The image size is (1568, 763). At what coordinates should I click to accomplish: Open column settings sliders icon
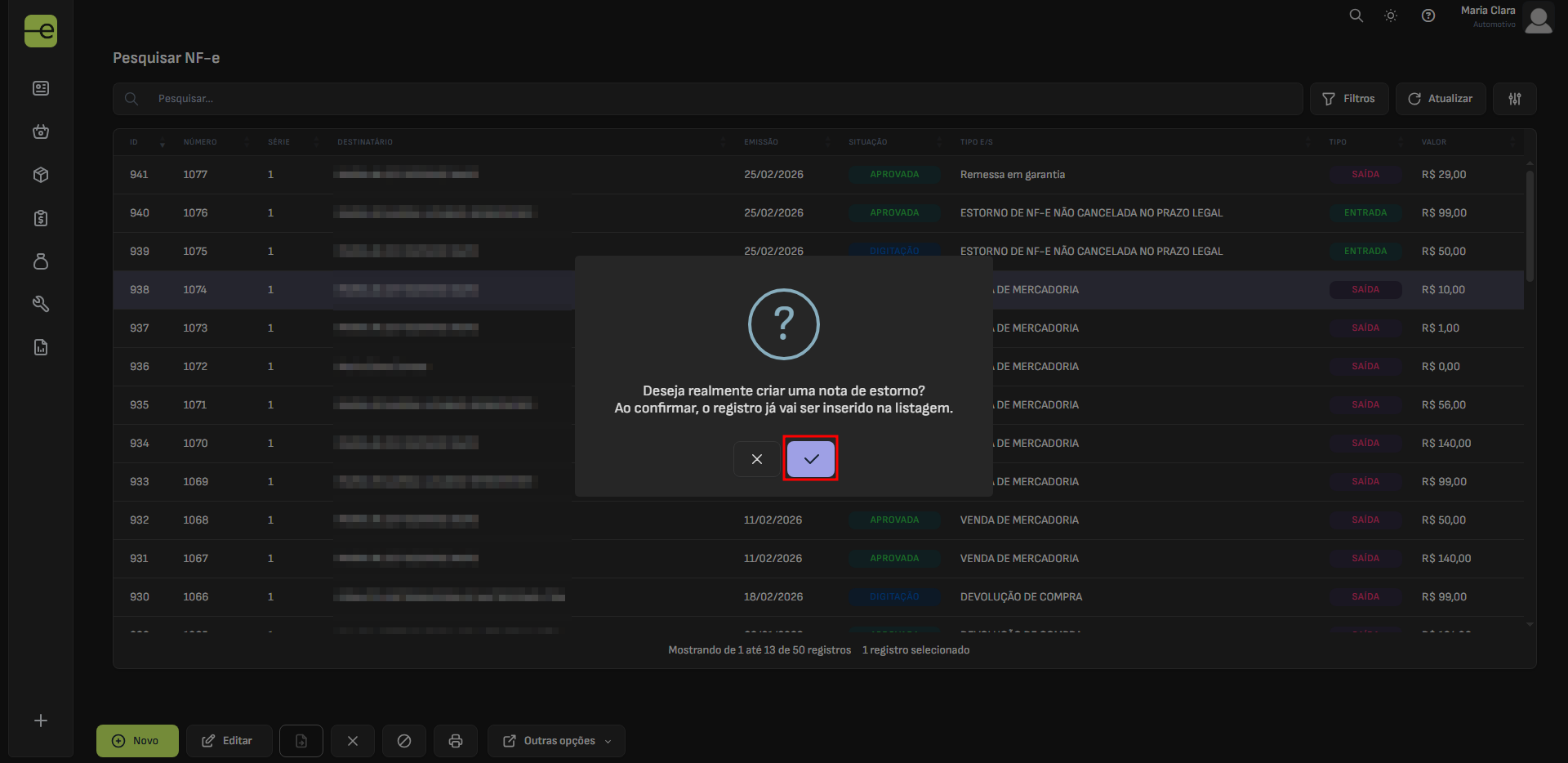pyautogui.click(x=1514, y=99)
